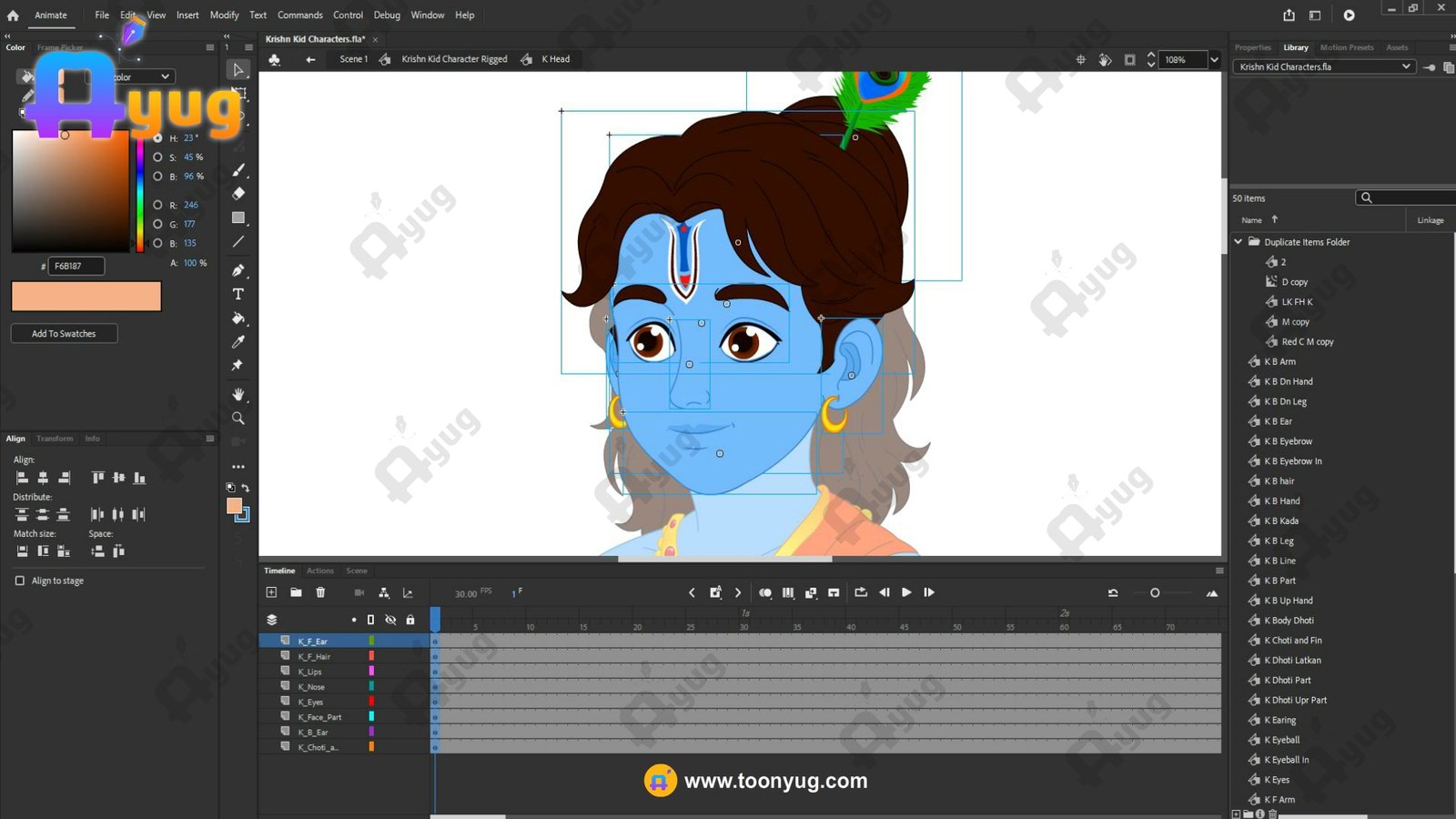Toggle Onion Skin in timeline
This screenshot has height=819, width=1456.
click(765, 592)
